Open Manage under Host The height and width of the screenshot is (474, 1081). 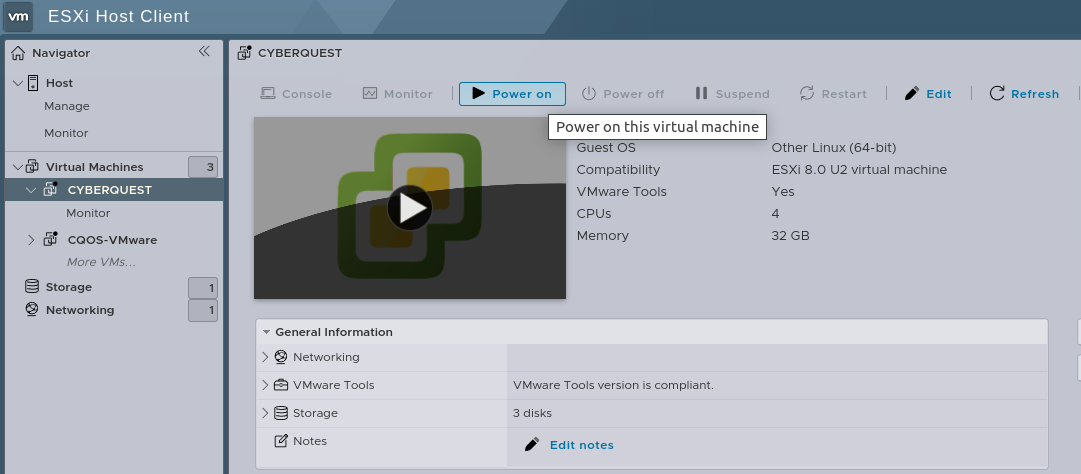click(67, 106)
